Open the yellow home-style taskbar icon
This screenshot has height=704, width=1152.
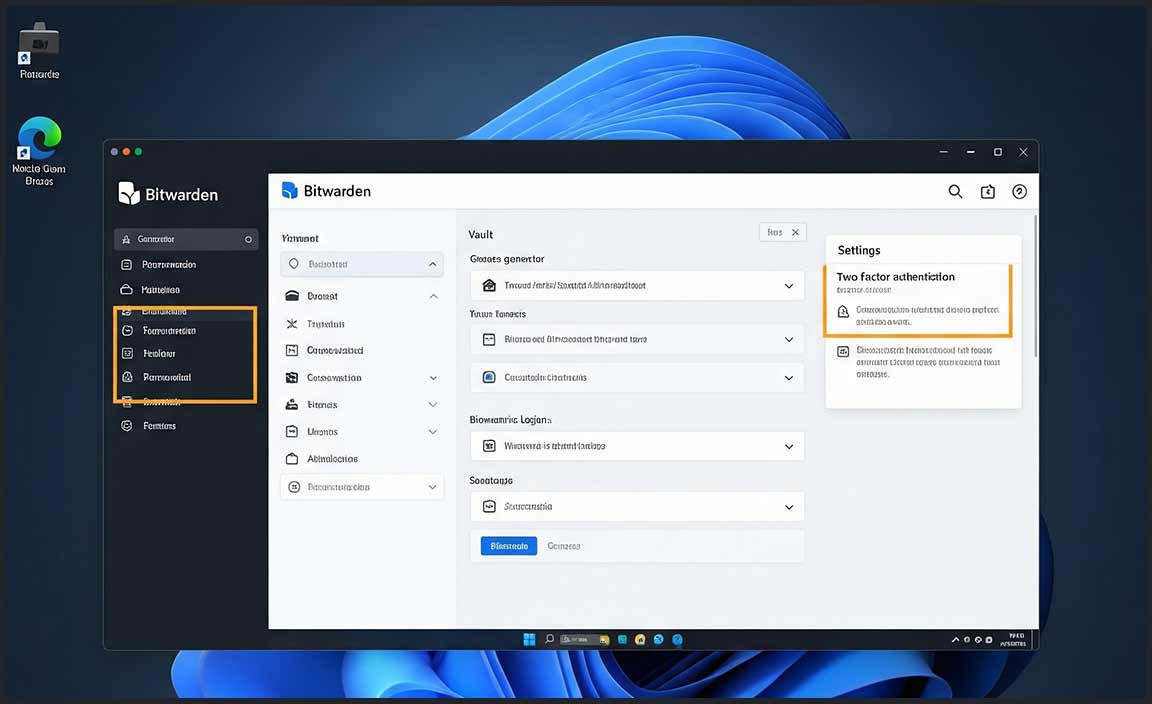[640, 640]
